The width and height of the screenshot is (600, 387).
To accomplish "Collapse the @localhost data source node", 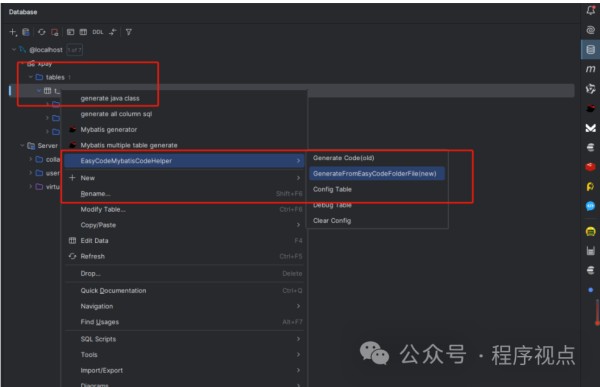I will tap(14, 50).
